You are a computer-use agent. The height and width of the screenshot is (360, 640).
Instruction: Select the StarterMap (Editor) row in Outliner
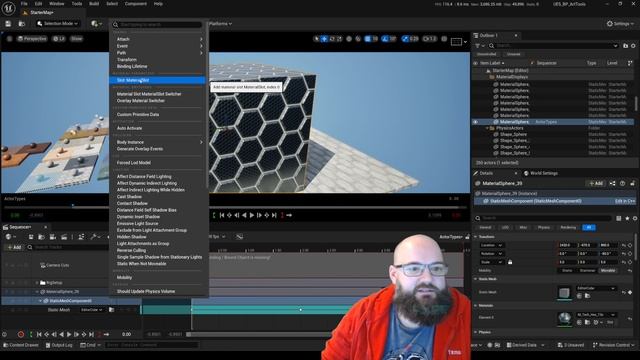click(510, 71)
